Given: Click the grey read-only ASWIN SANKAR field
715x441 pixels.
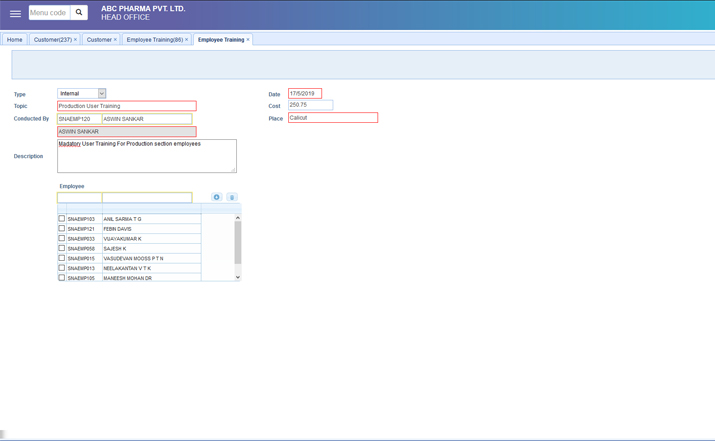Looking at the screenshot, I should tap(127, 132).
